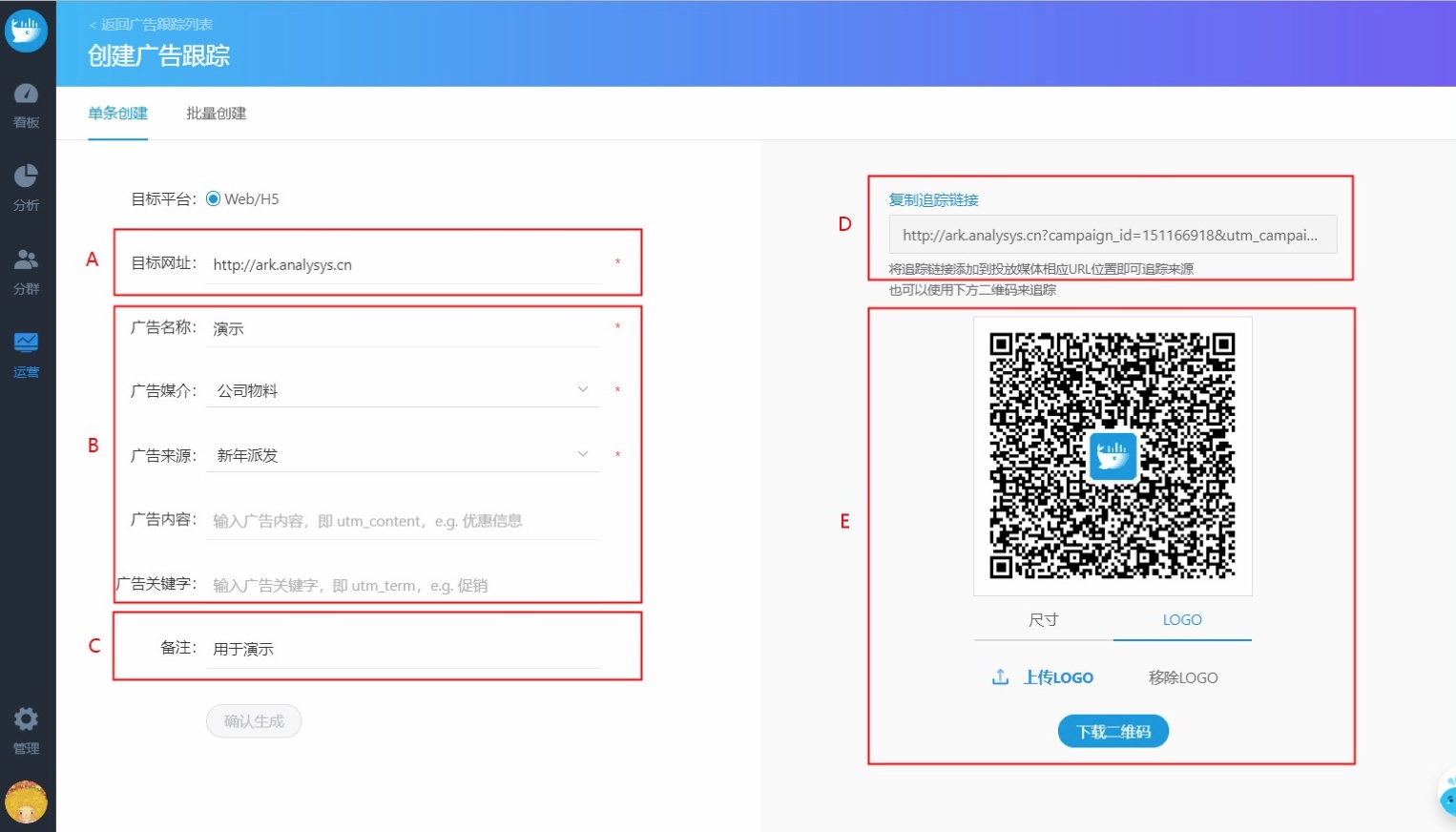The height and width of the screenshot is (832, 1456).
Task: Click the hint text 将追踪链接添加到投放媒体相应URL位置
Action: [1041, 269]
